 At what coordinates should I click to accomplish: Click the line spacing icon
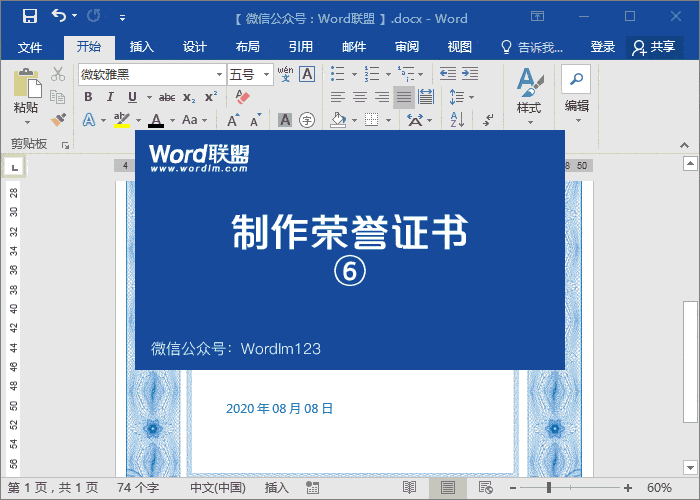pos(456,97)
